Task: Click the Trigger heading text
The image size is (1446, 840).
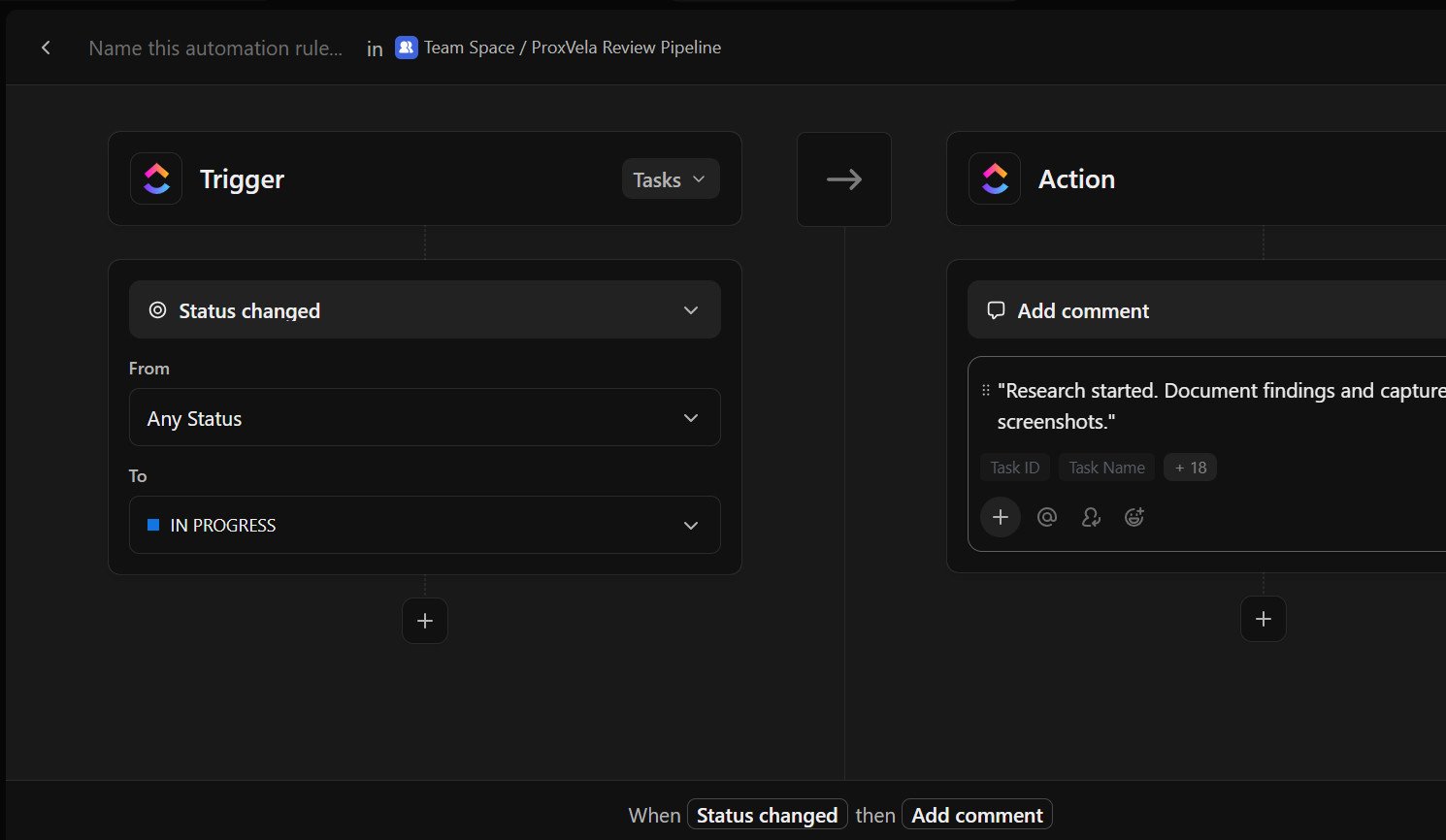Action: (x=242, y=179)
